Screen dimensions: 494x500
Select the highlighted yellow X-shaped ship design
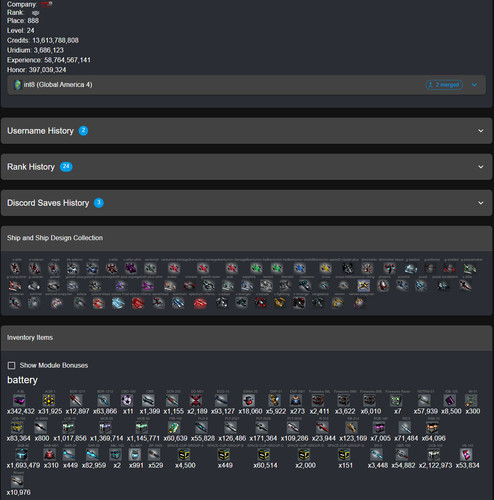(363, 285)
